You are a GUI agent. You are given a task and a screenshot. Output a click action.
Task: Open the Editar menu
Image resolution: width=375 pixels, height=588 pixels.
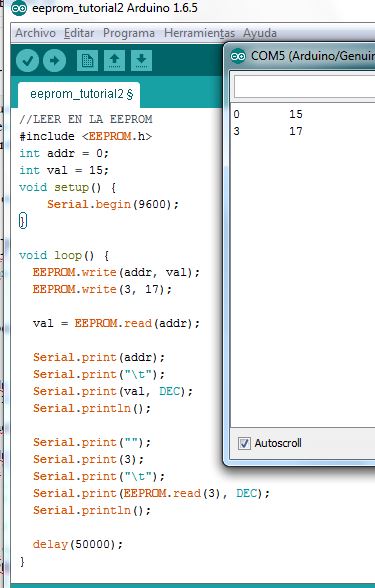point(79,33)
